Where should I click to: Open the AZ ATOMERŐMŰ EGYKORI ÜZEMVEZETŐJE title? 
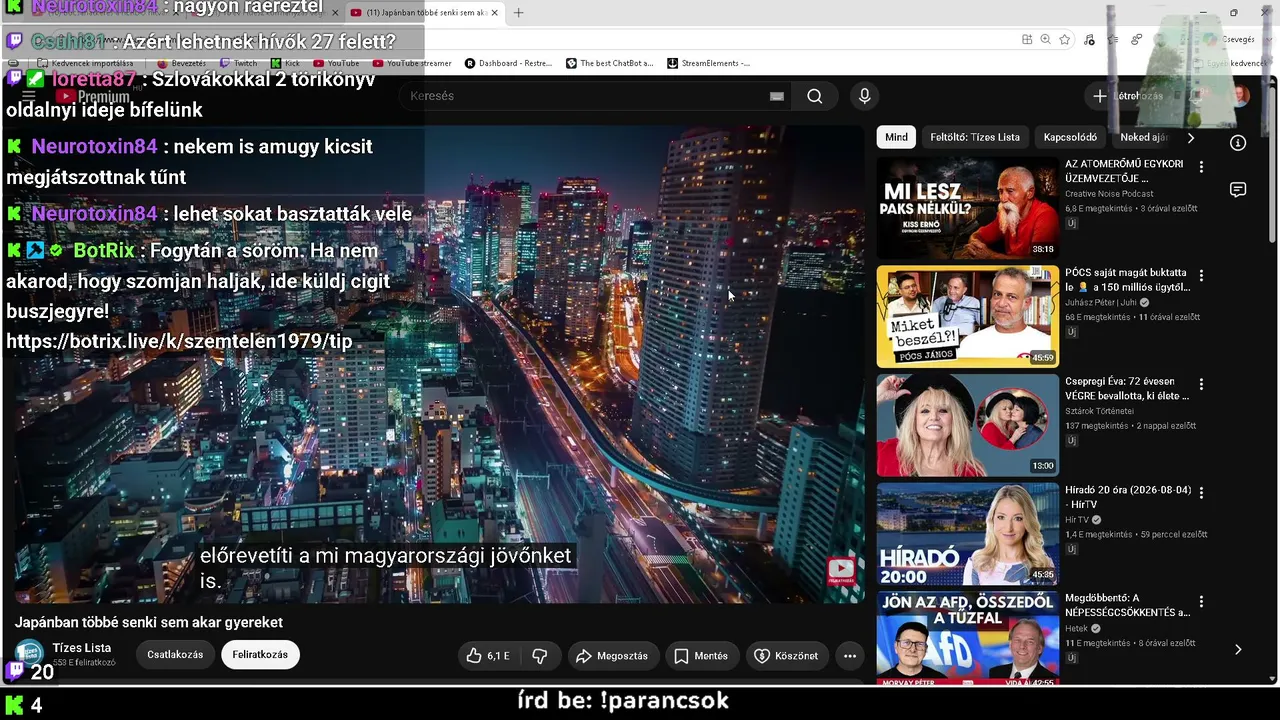coord(1124,171)
